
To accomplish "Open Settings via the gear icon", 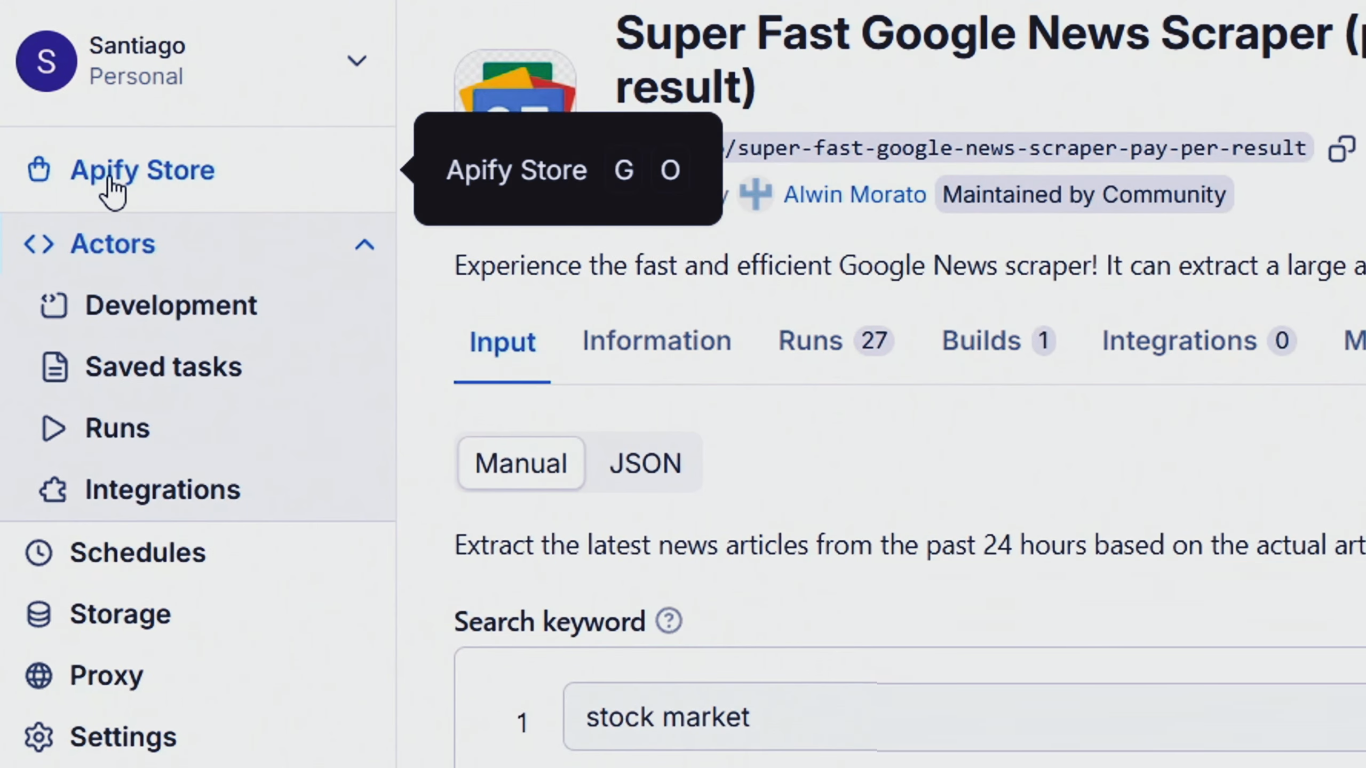I will pos(39,737).
